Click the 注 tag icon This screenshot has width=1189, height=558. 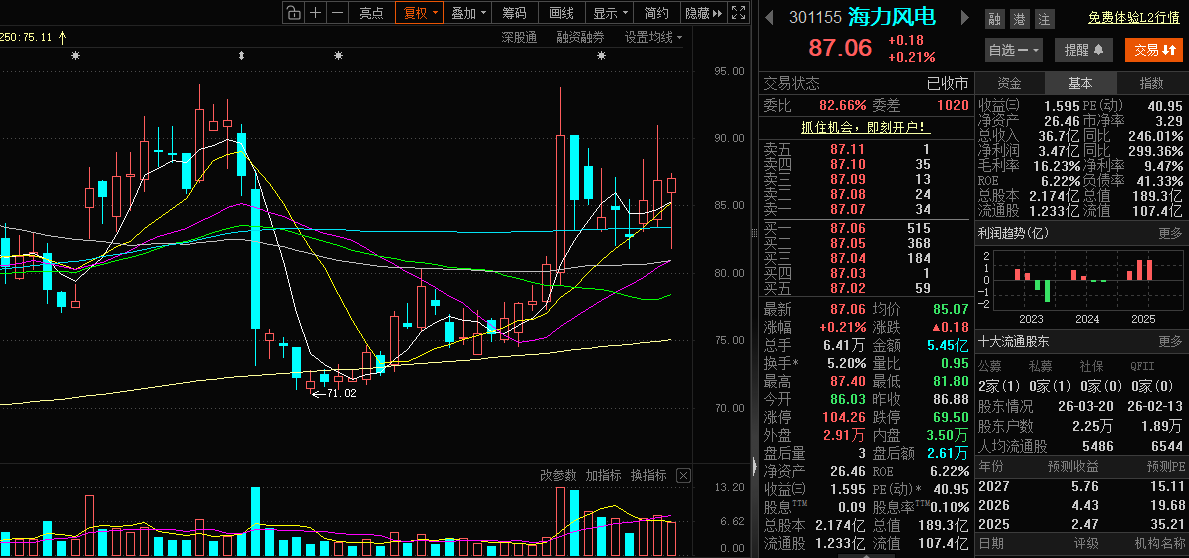[x=1044, y=18]
